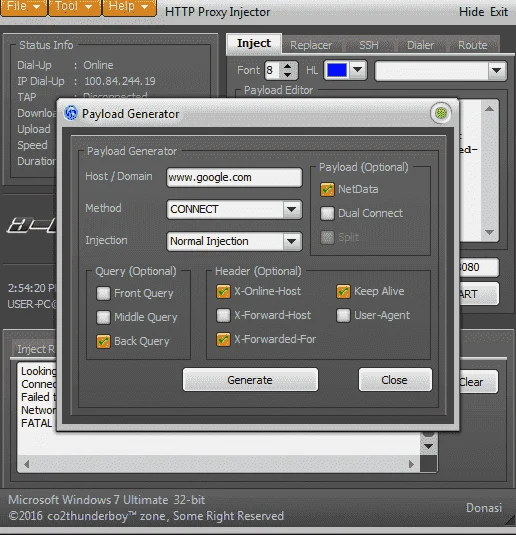
Task: Click log vertical scrollbar down arrow
Action: [x=428, y=446]
